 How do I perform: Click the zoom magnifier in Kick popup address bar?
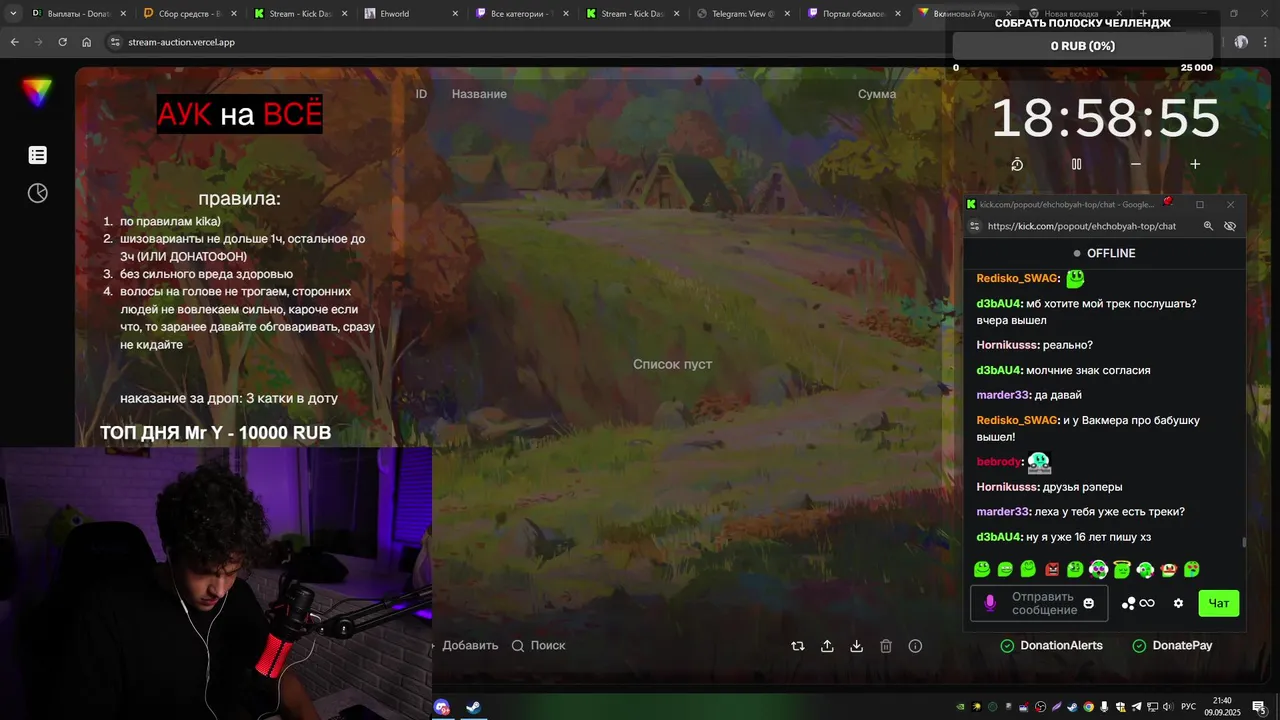point(1208,226)
